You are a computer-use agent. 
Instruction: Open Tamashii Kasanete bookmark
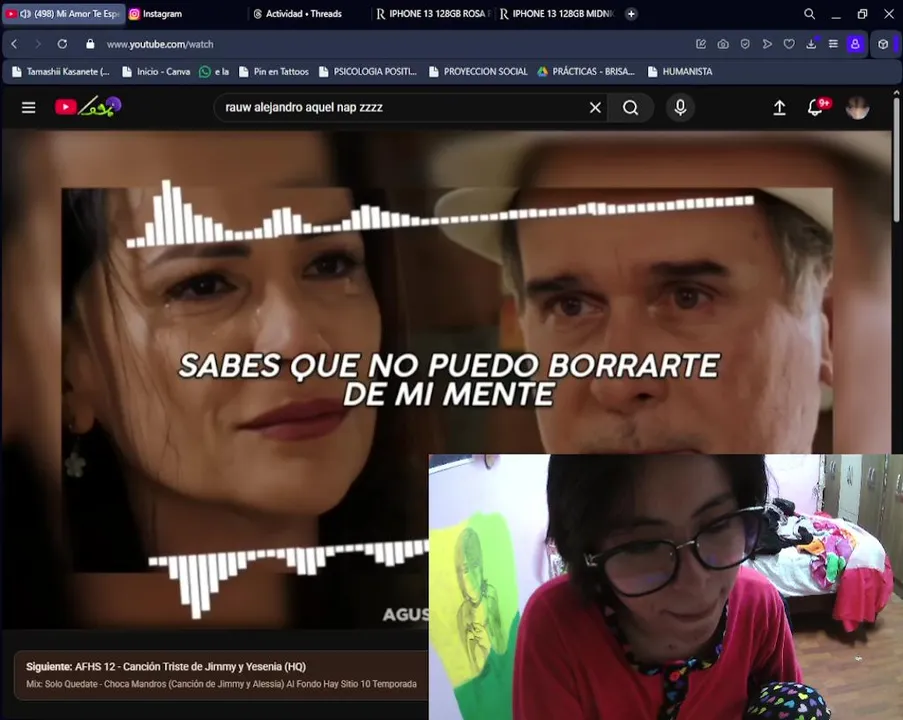(61, 71)
